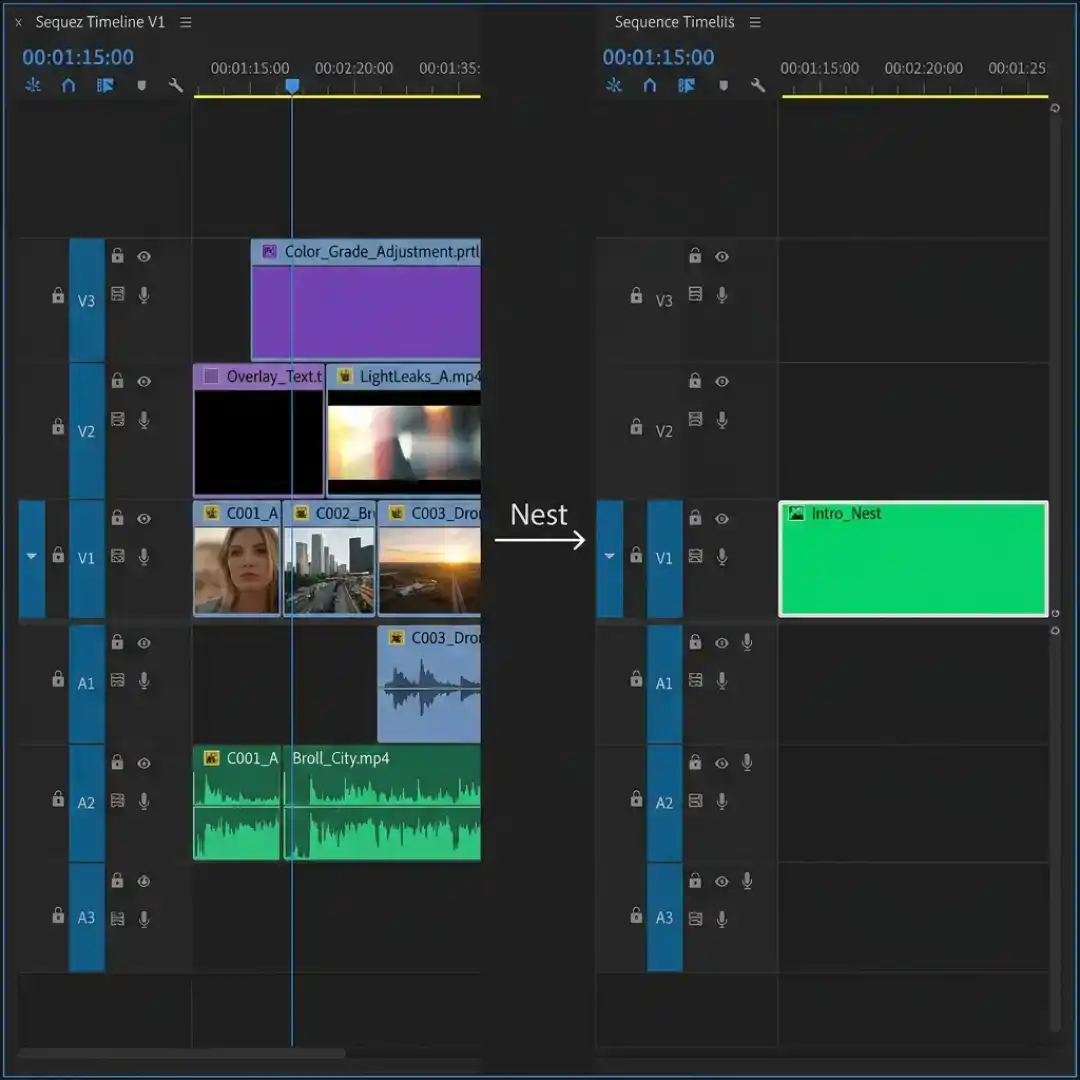The width and height of the screenshot is (1080, 1080).
Task: Toggle sync lock on A3 in right timeline
Action: [x=696, y=919]
